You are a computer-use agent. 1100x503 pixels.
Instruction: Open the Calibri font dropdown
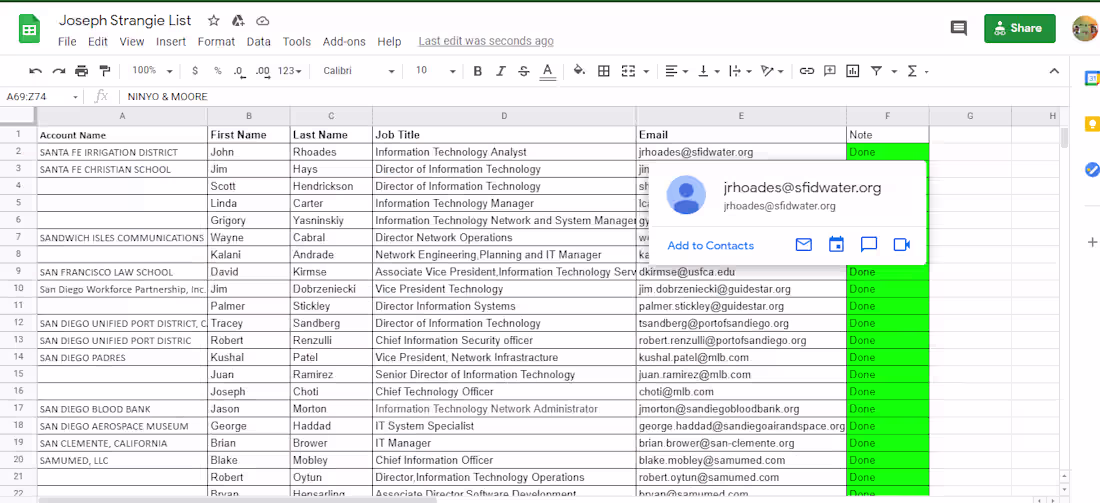[x=359, y=71]
